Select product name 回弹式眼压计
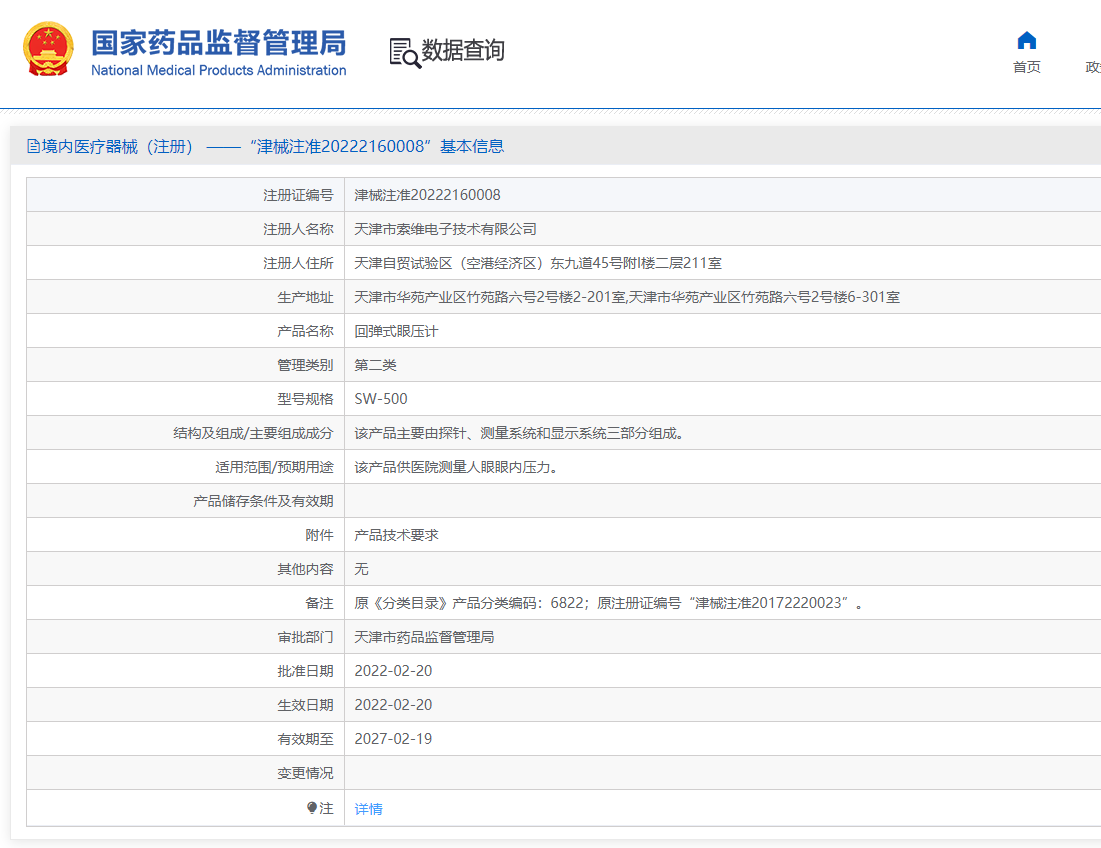This screenshot has width=1101, height=848. (396, 331)
